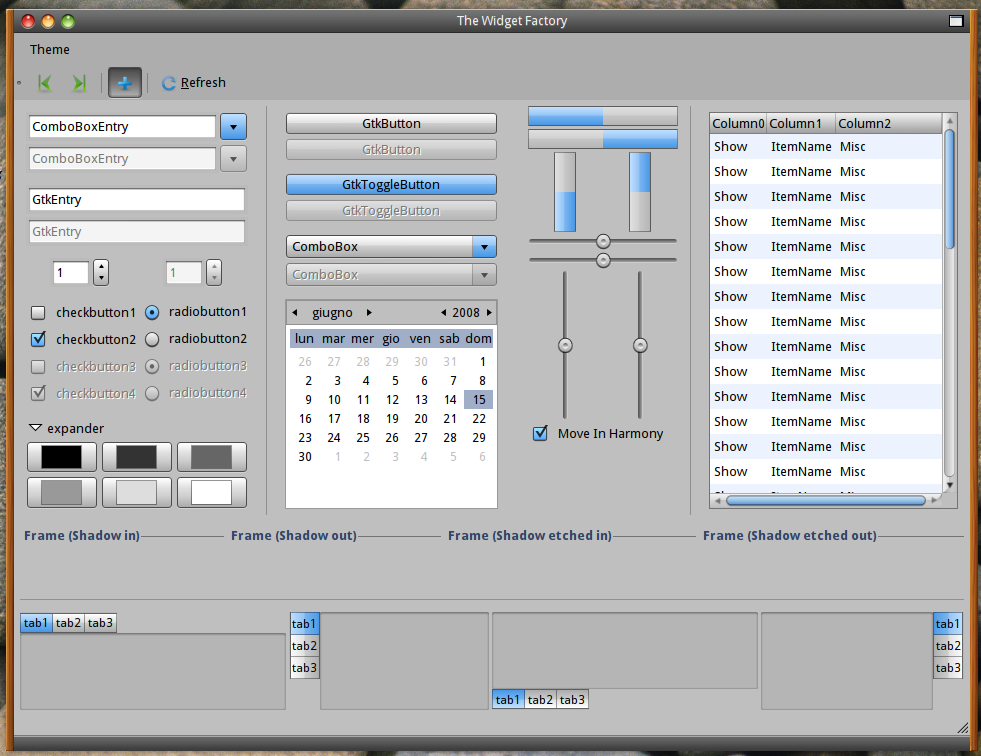This screenshot has width=981, height=756.
Task: Click tree view vertical scrollbar down arrow
Action: pos(950,485)
